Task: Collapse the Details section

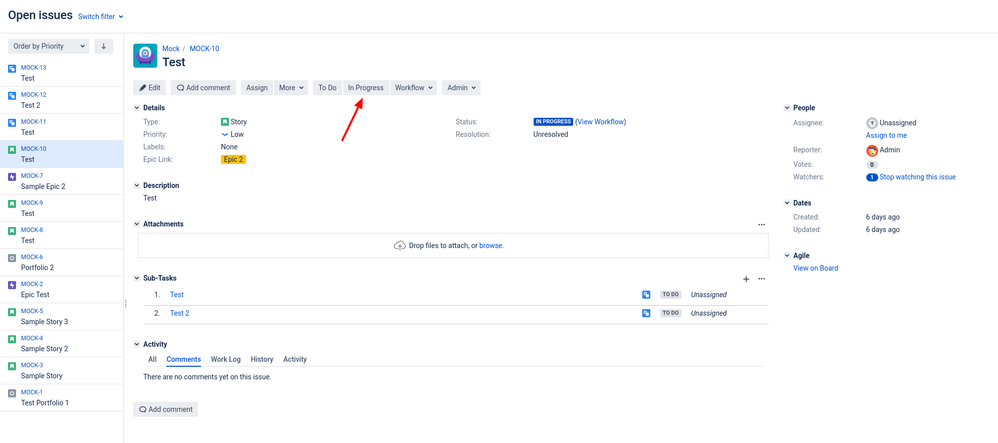Action: pos(136,108)
